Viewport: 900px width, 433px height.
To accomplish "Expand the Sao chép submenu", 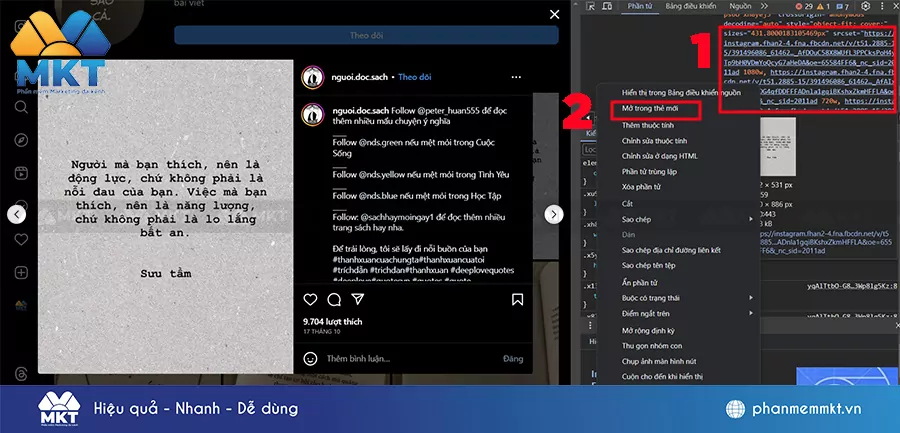I will (x=678, y=219).
